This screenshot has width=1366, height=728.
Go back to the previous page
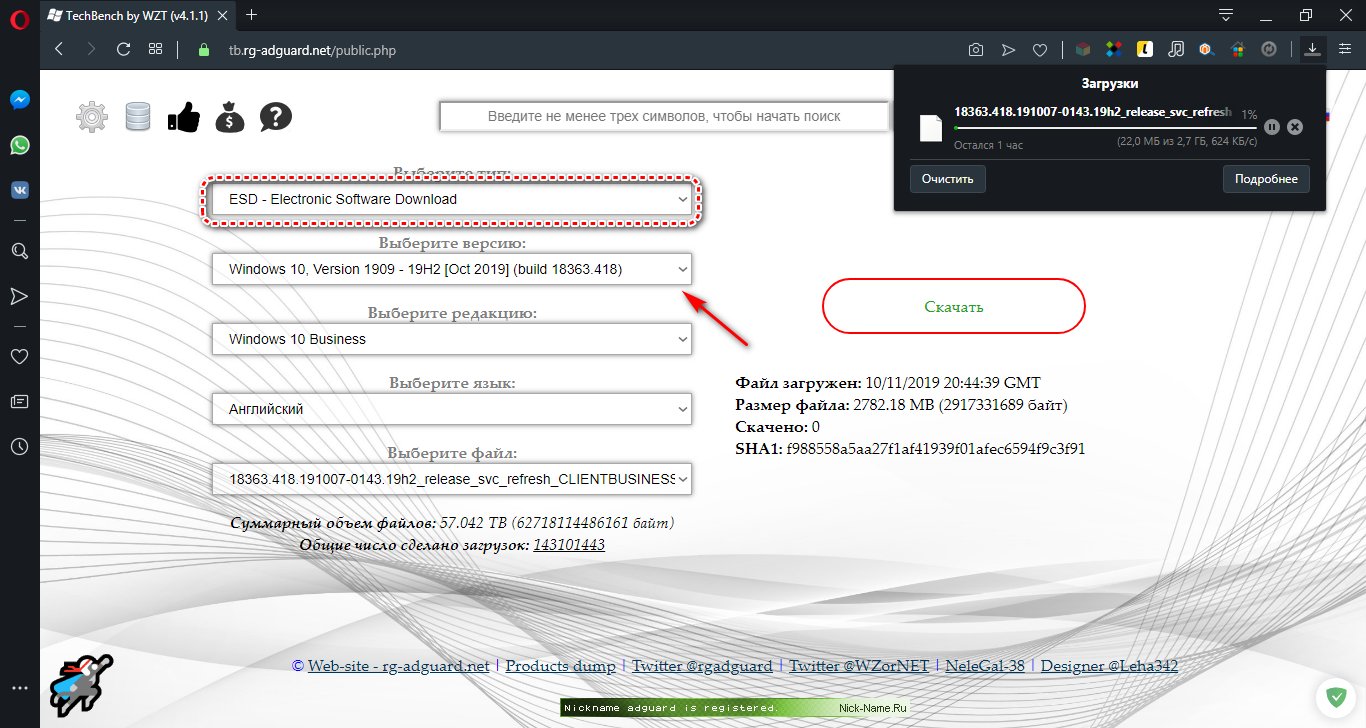(x=59, y=49)
